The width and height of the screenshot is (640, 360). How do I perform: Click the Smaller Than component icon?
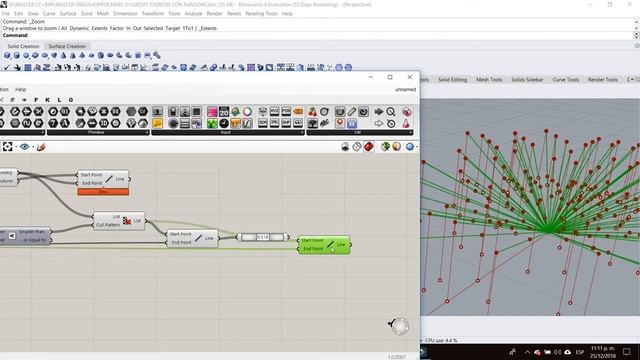(12, 236)
